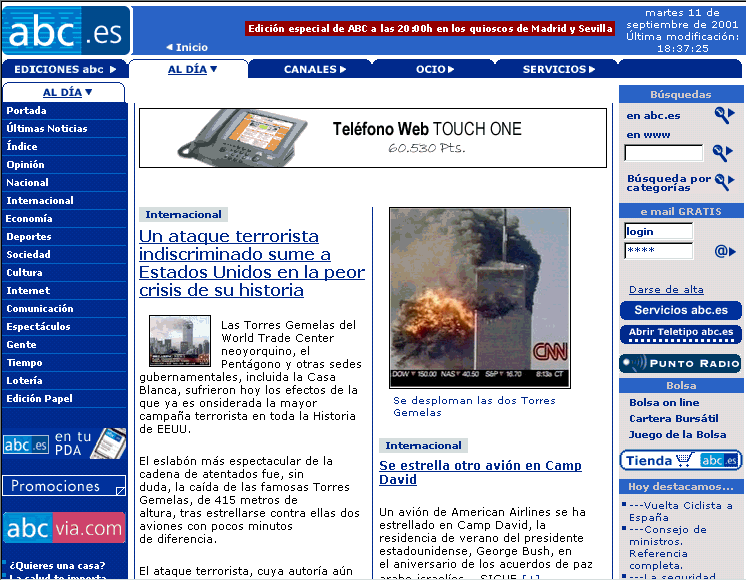Click ¿Quieres una casa? link
Viewport: 746px width, 581px height.
[x=58, y=565]
